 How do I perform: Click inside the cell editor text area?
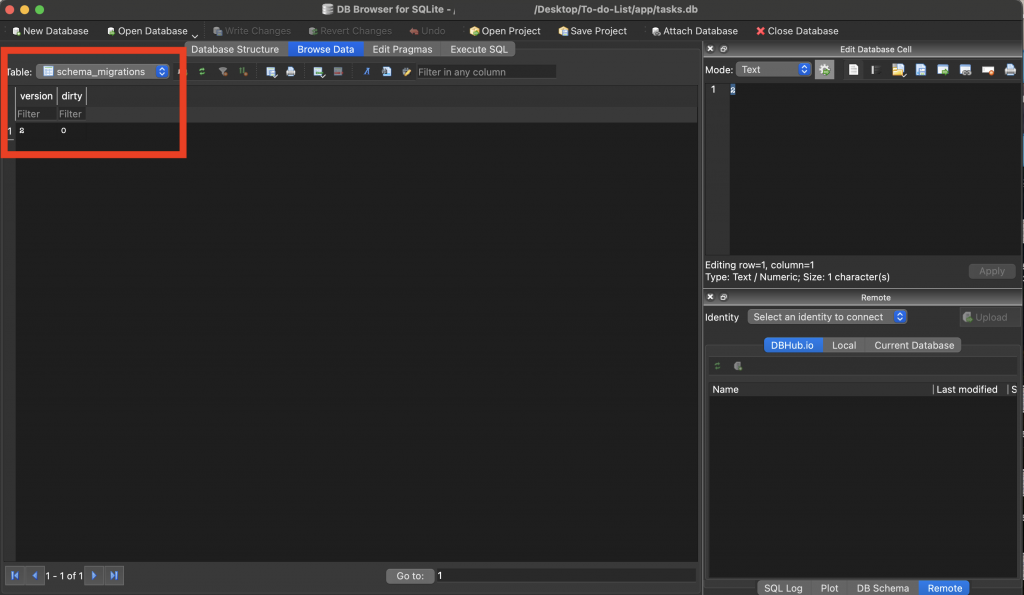pos(874,169)
